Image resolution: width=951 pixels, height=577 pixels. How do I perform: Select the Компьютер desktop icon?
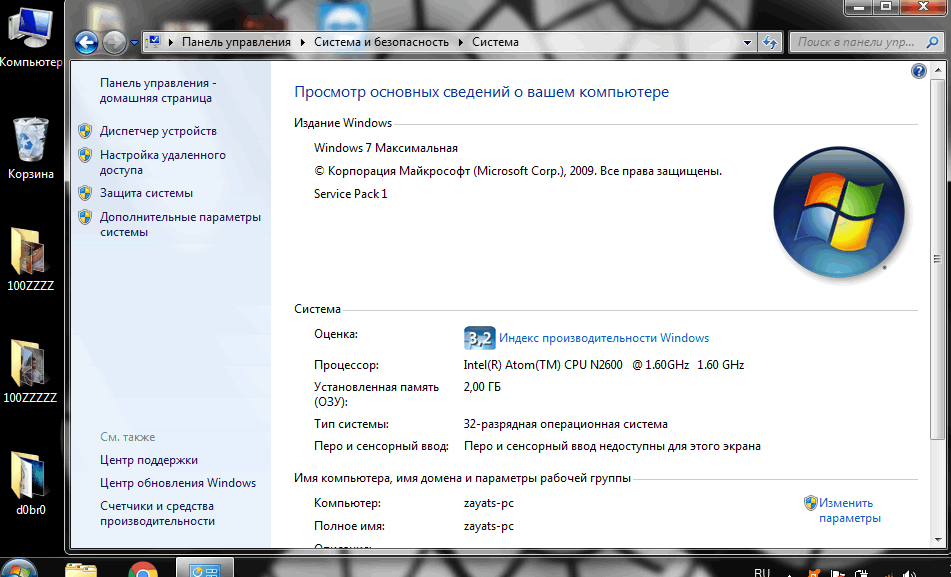[x=30, y=38]
